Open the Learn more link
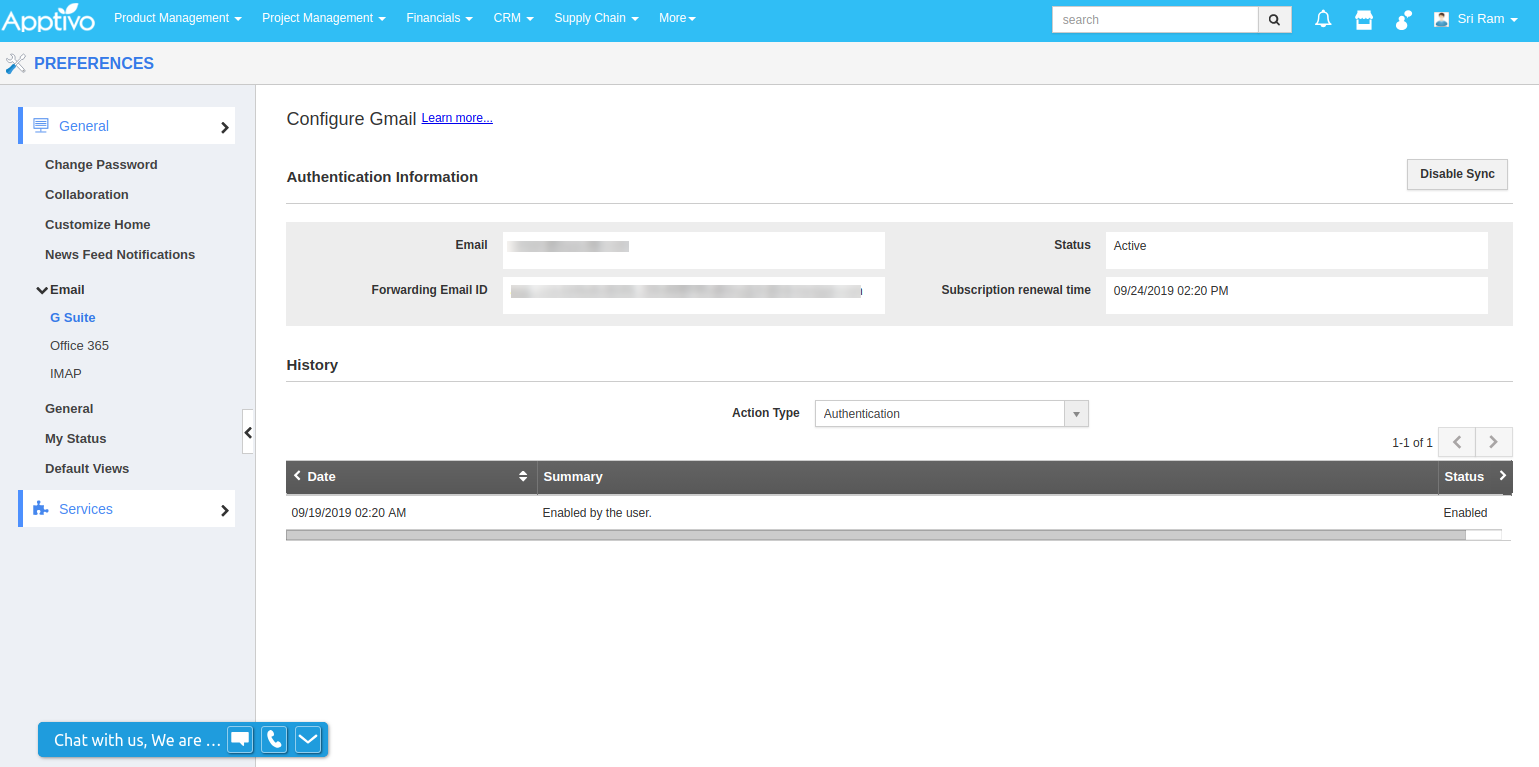Image resolution: width=1539 pixels, height=767 pixels. click(x=457, y=118)
